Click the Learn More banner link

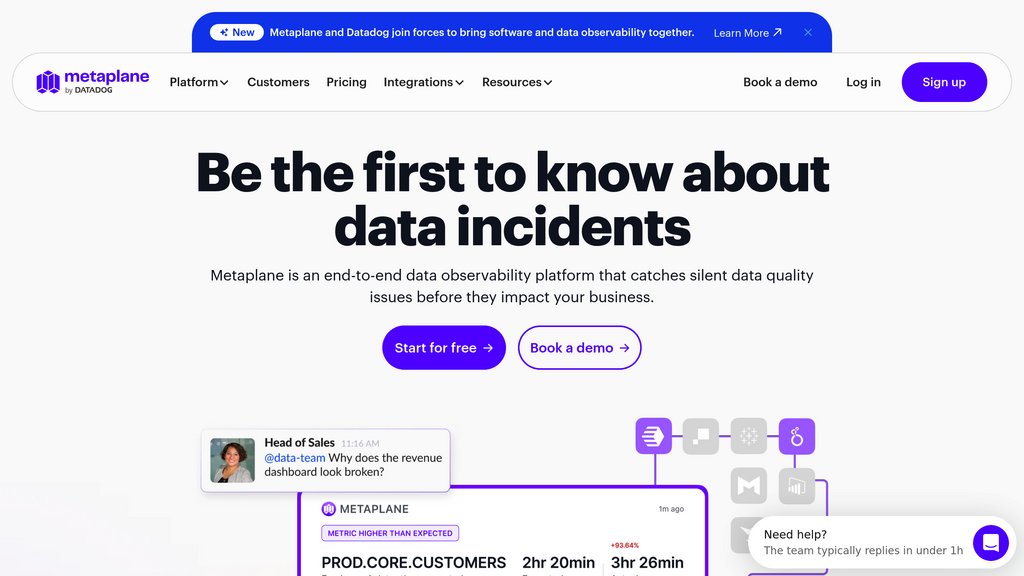747,33
